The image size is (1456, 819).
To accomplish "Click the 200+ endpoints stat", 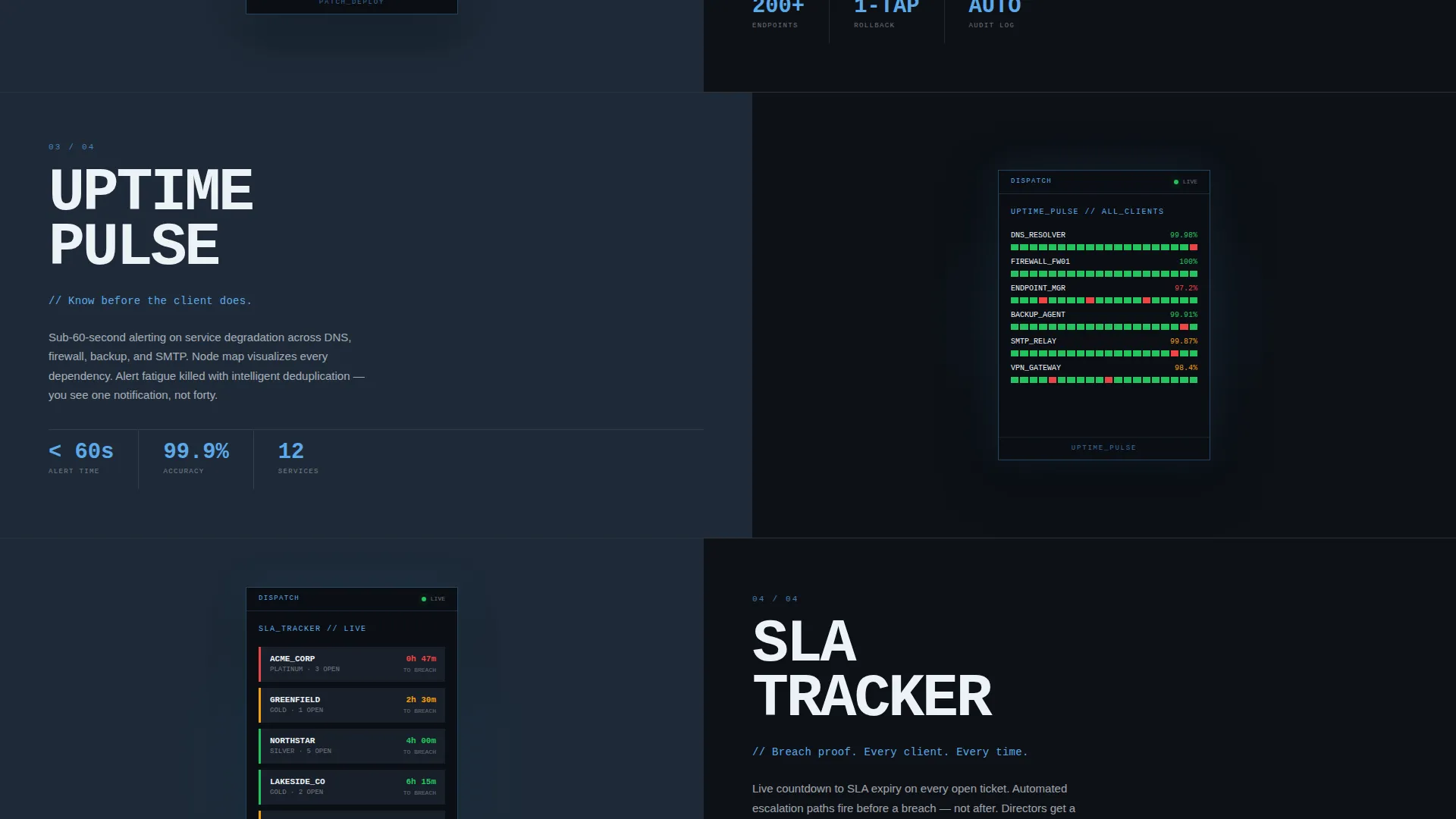I will (778, 8).
